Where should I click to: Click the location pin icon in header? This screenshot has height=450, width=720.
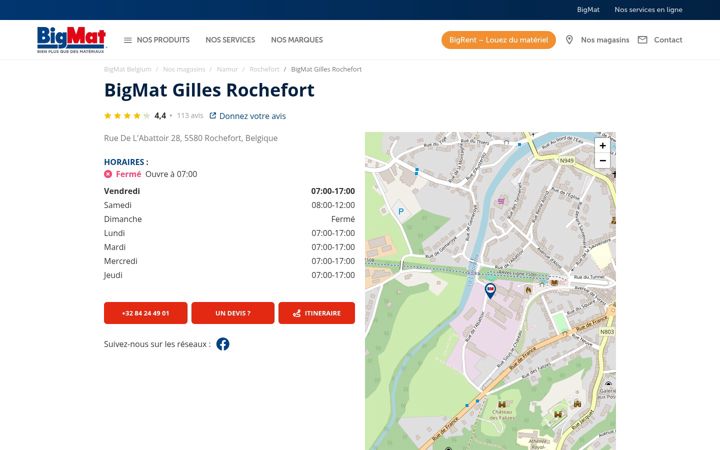coord(569,40)
